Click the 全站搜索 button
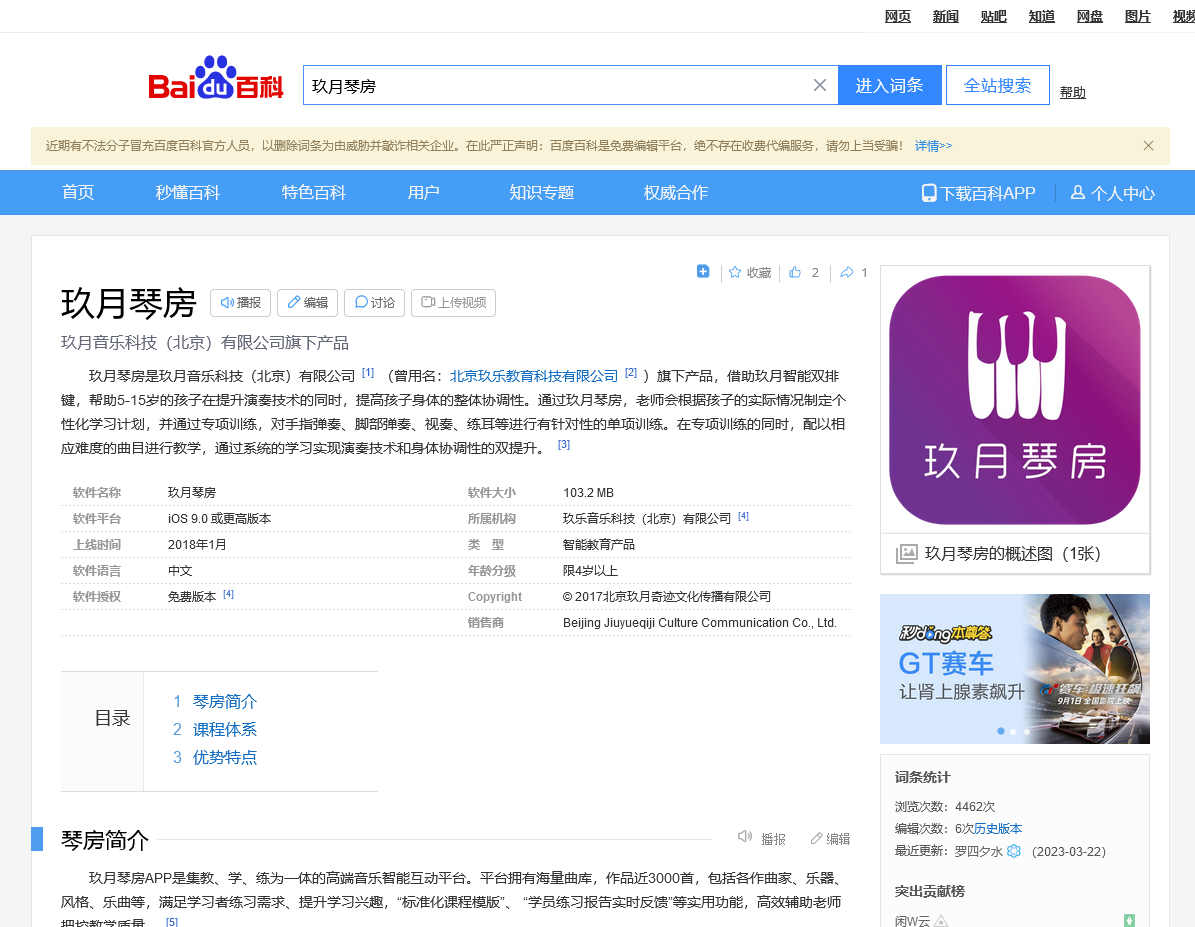 point(998,85)
